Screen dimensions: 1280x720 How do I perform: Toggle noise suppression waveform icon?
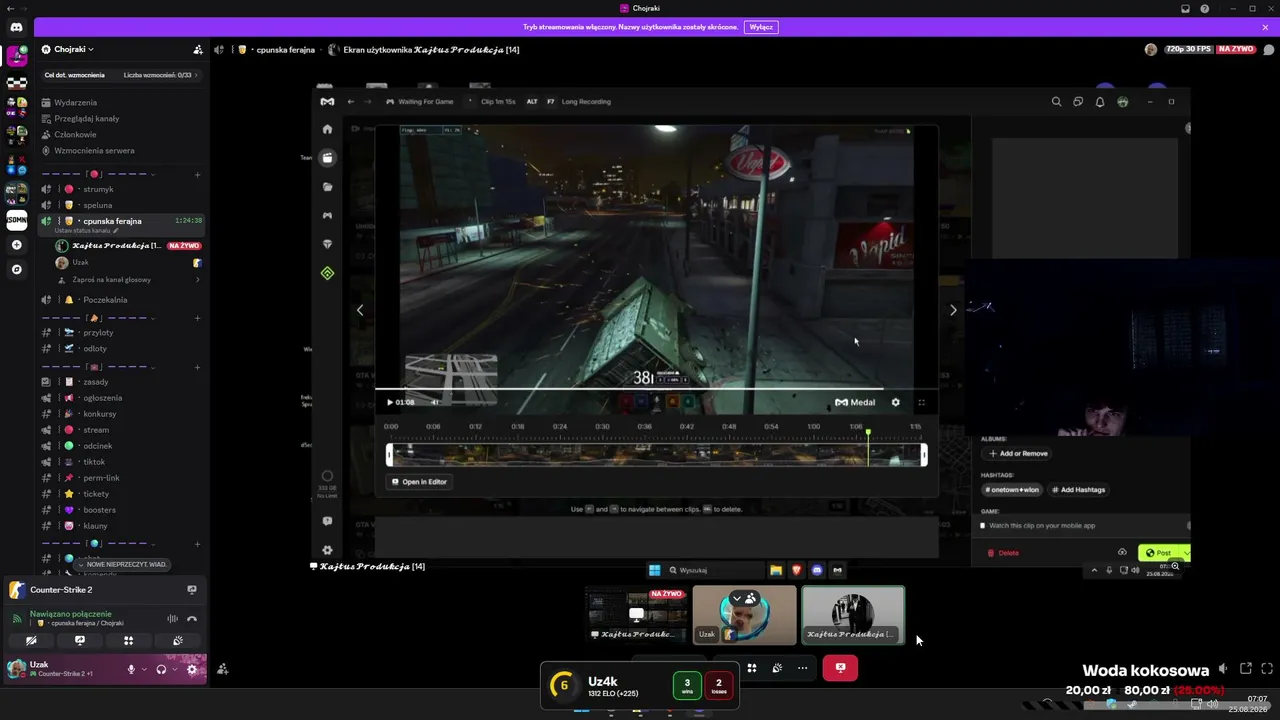click(x=173, y=619)
